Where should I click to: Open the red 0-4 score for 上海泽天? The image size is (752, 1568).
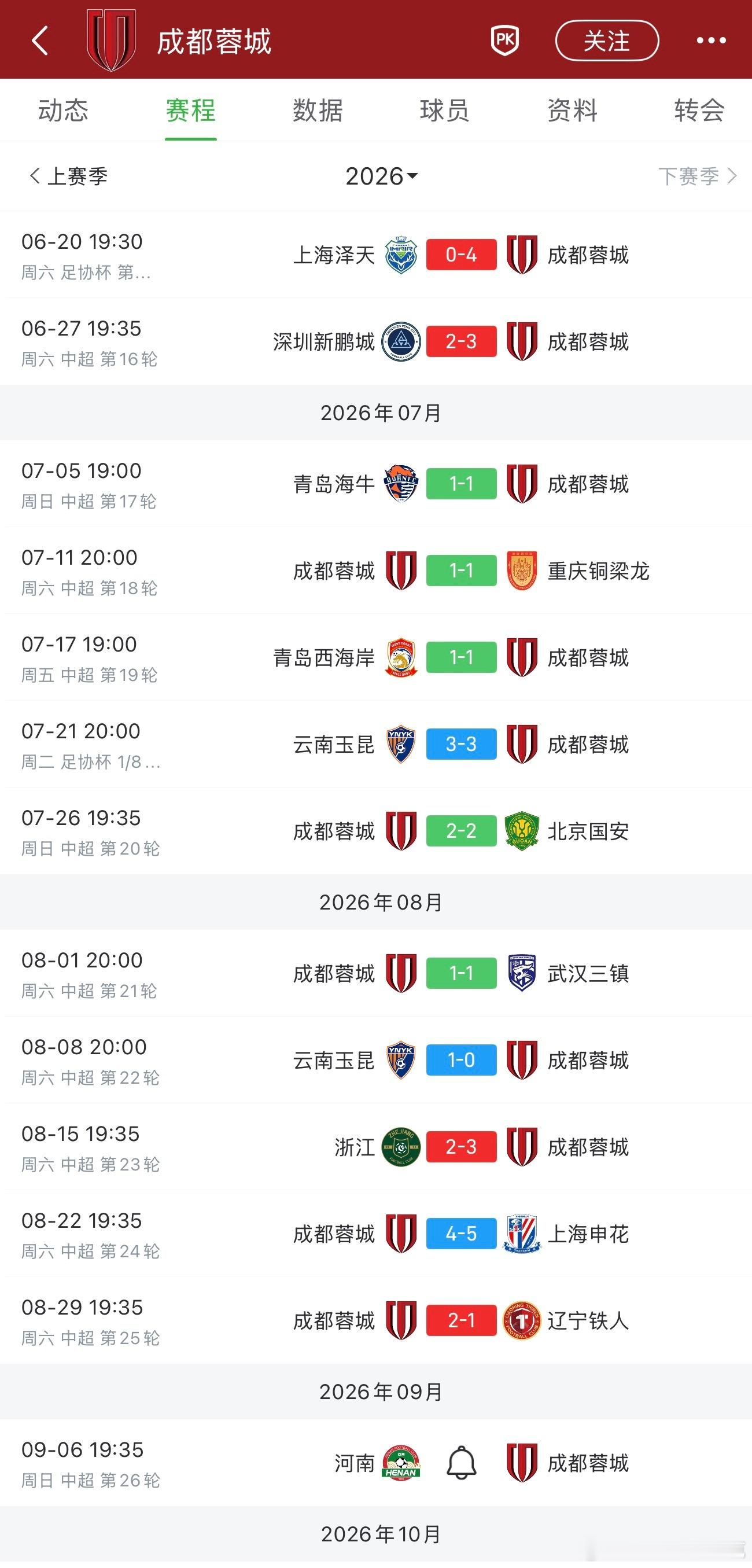coord(461,255)
